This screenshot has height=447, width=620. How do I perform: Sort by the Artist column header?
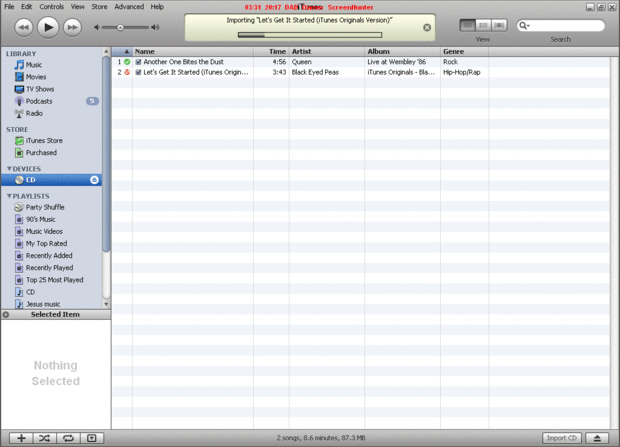click(x=327, y=51)
